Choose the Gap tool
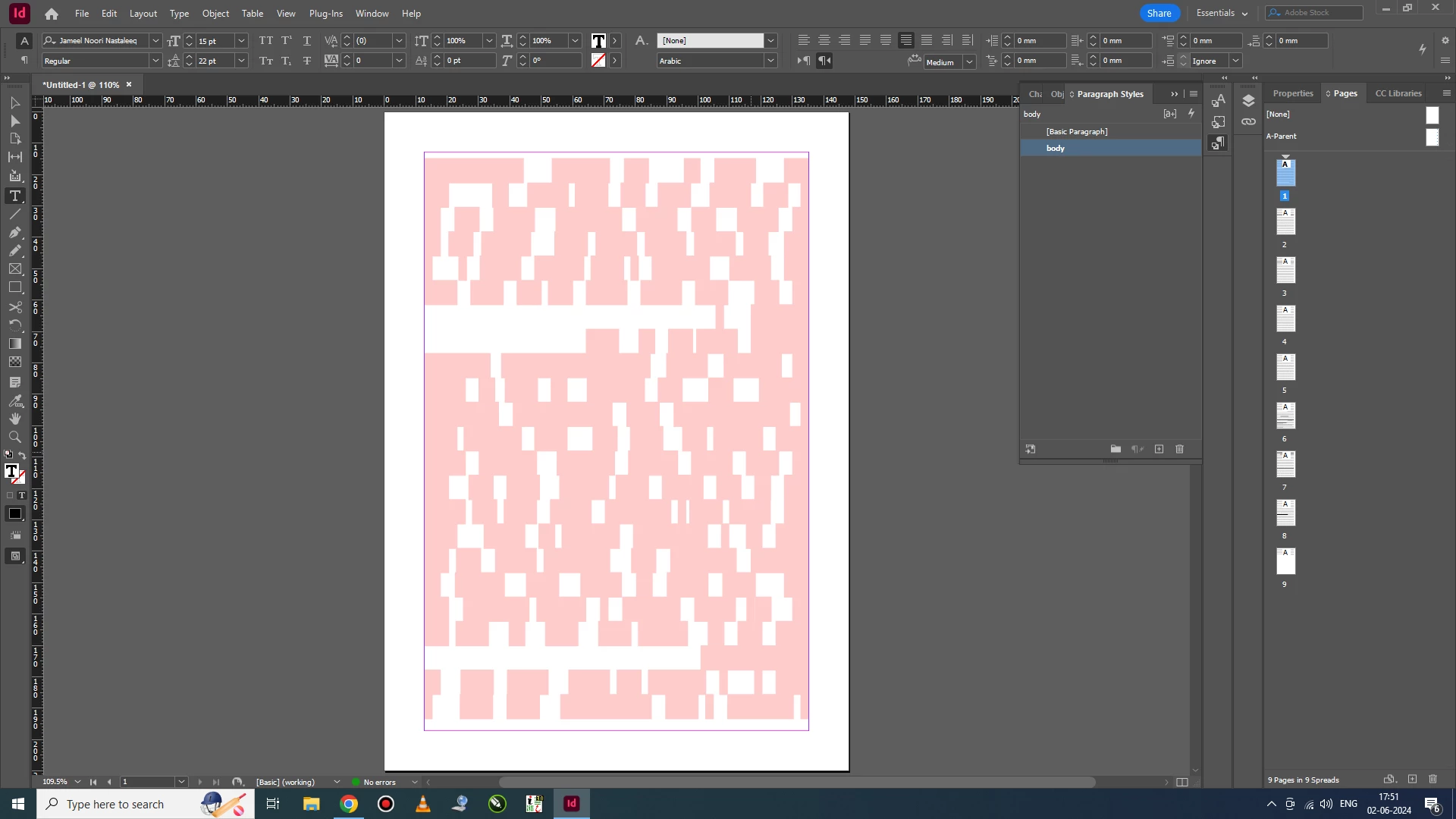Image resolution: width=1456 pixels, height=819 pixels. (15, 157)
